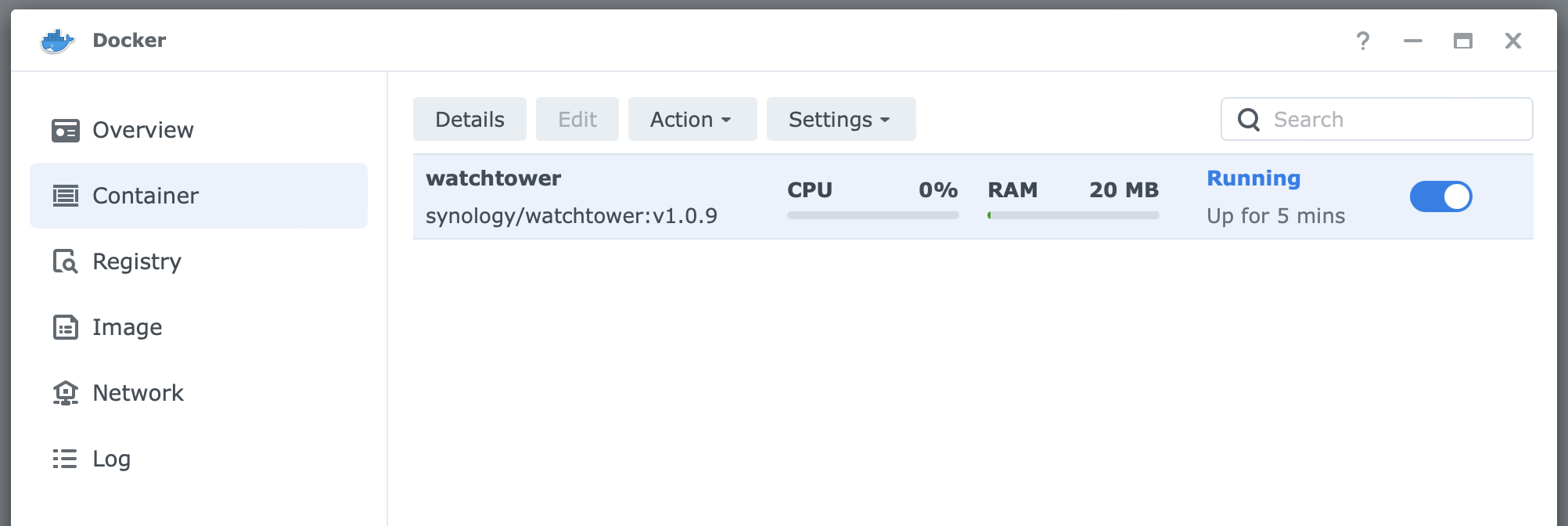Click the RAM usage bar
1568x526 pixels.
1074,215
